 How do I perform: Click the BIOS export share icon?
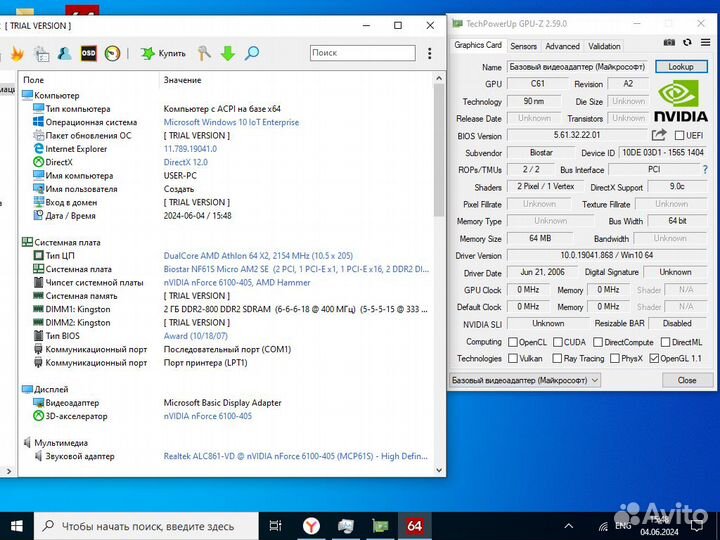point(658,135)
